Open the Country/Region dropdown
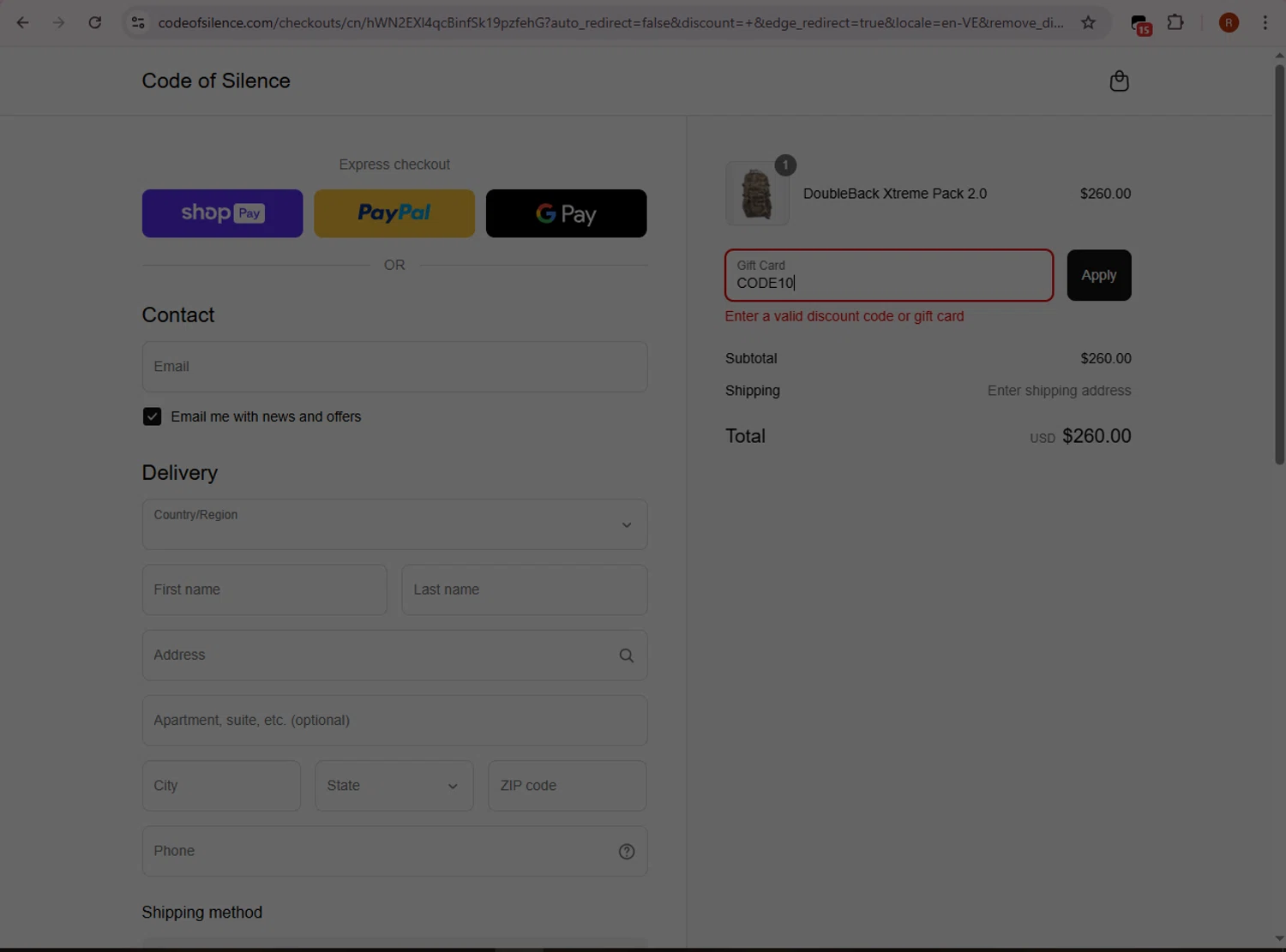This screenshot has height=952, width=1286. click(x=394, y=524)
